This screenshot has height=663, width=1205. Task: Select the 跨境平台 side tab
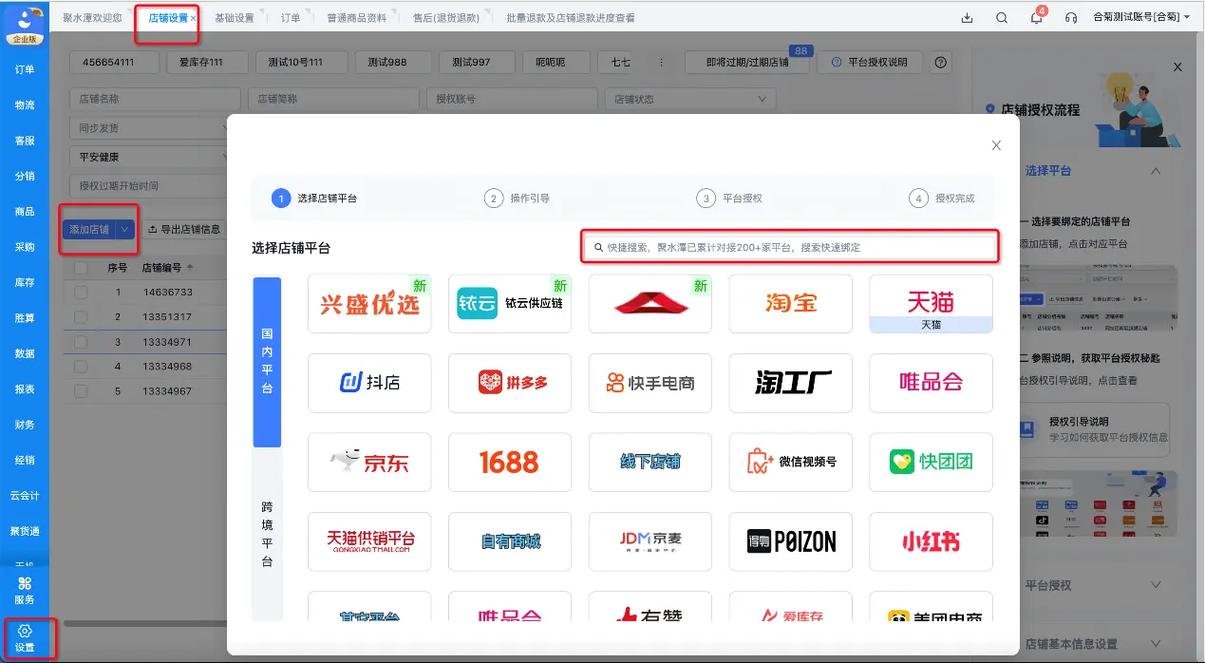coord(267,534)
